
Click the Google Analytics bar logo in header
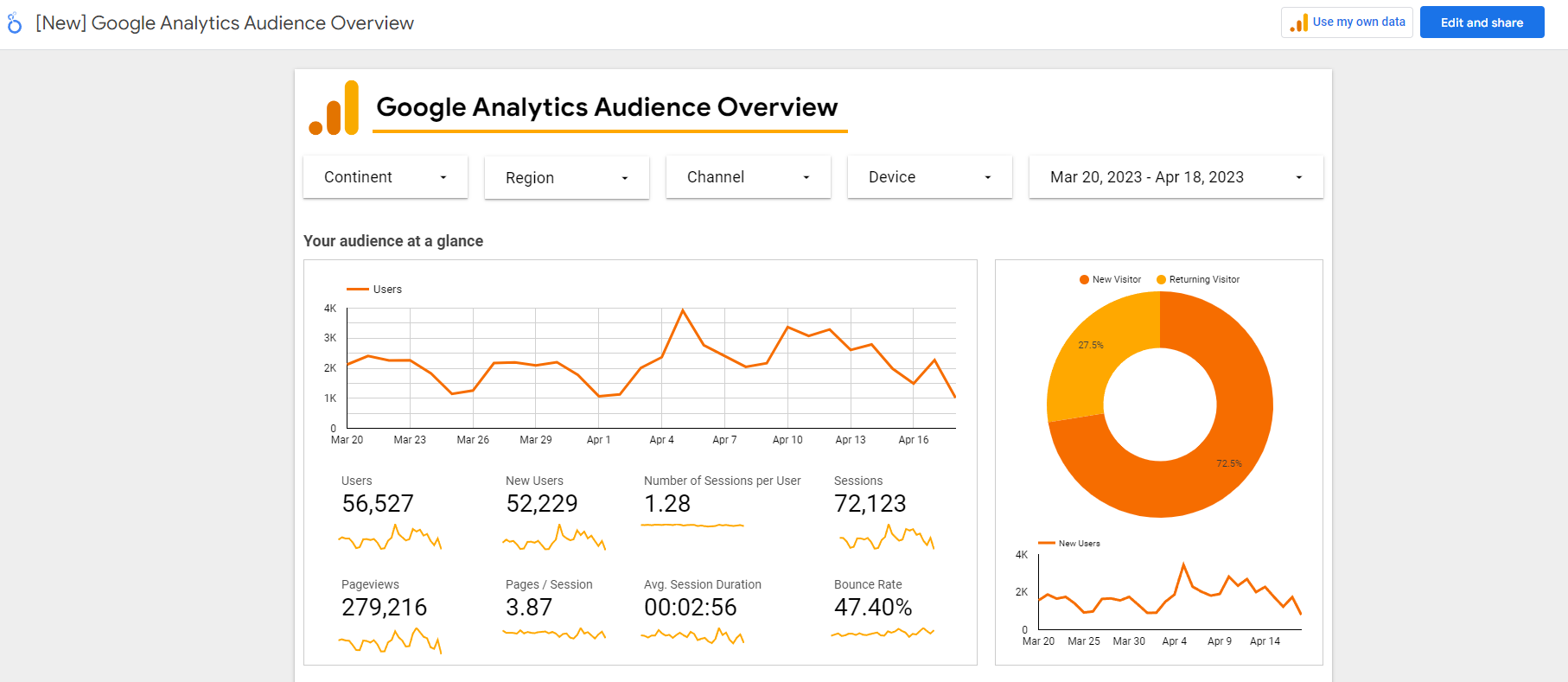[334, 108]
